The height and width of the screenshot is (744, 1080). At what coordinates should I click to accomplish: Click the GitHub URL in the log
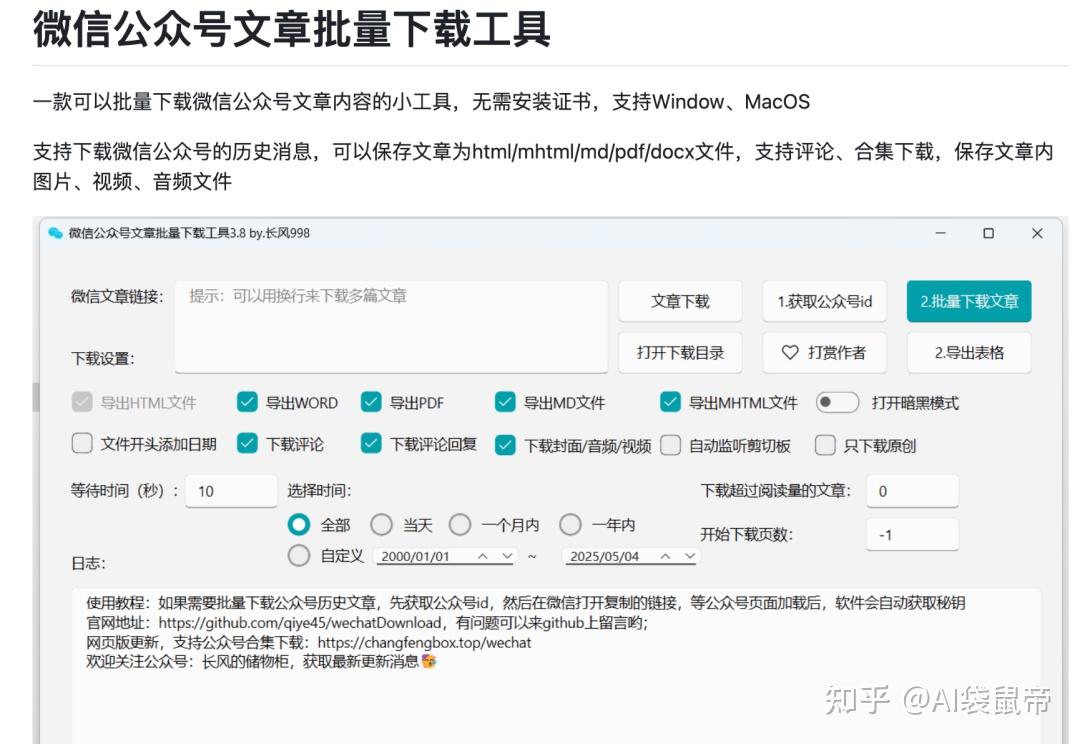(300, 623)
